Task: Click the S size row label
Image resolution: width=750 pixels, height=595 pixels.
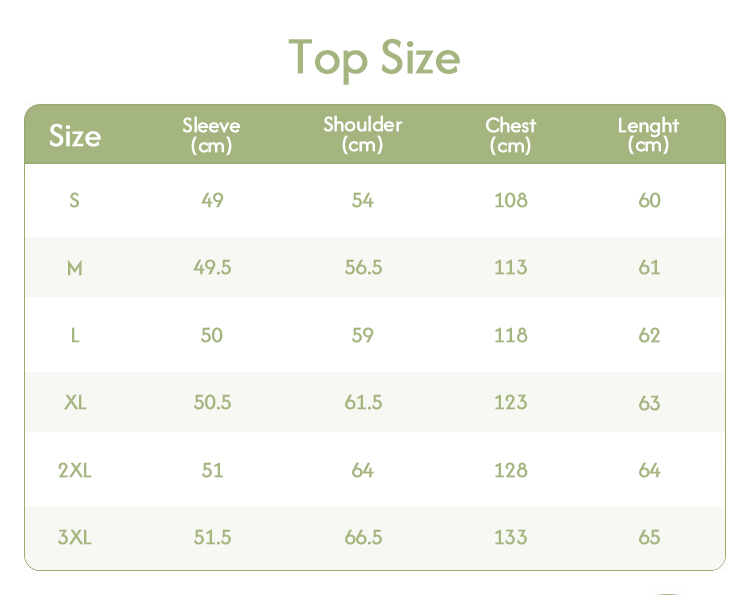Action: pos(74,200)
